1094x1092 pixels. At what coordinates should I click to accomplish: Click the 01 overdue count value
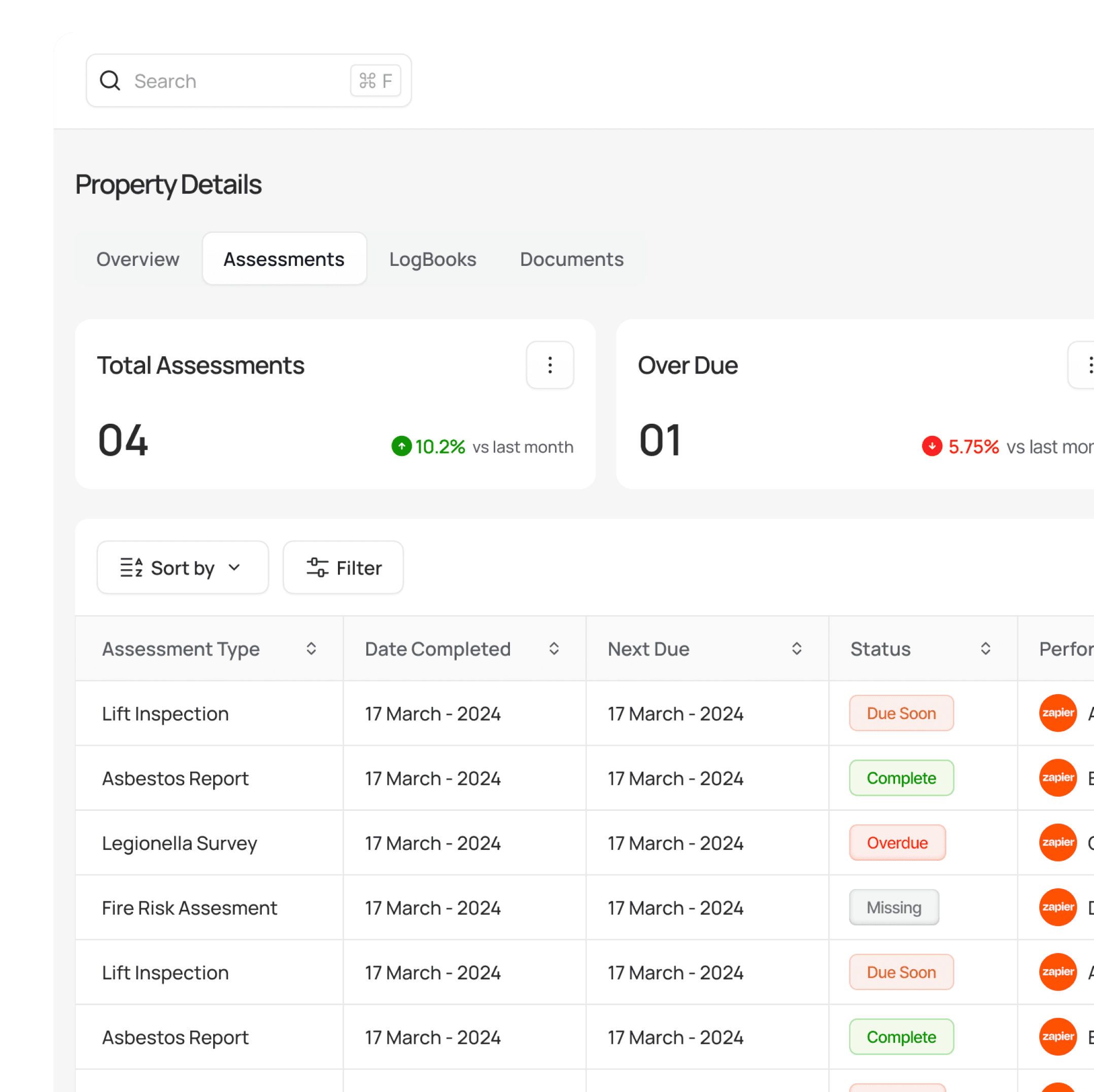(x=660, y=440)
